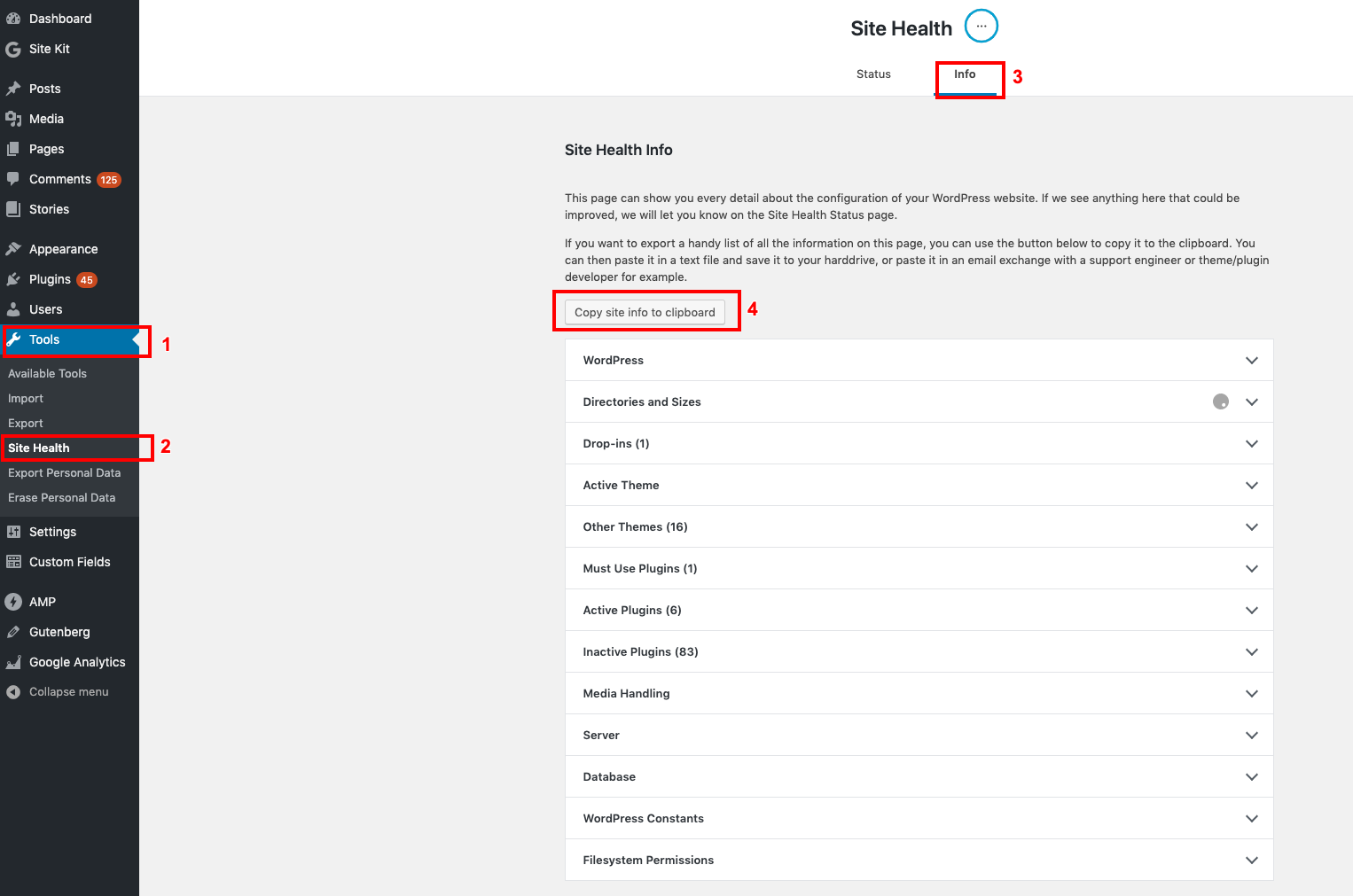Click the Directories and Sizes loading spinner
This screenshot has width=1353, height=896.
1221,401
